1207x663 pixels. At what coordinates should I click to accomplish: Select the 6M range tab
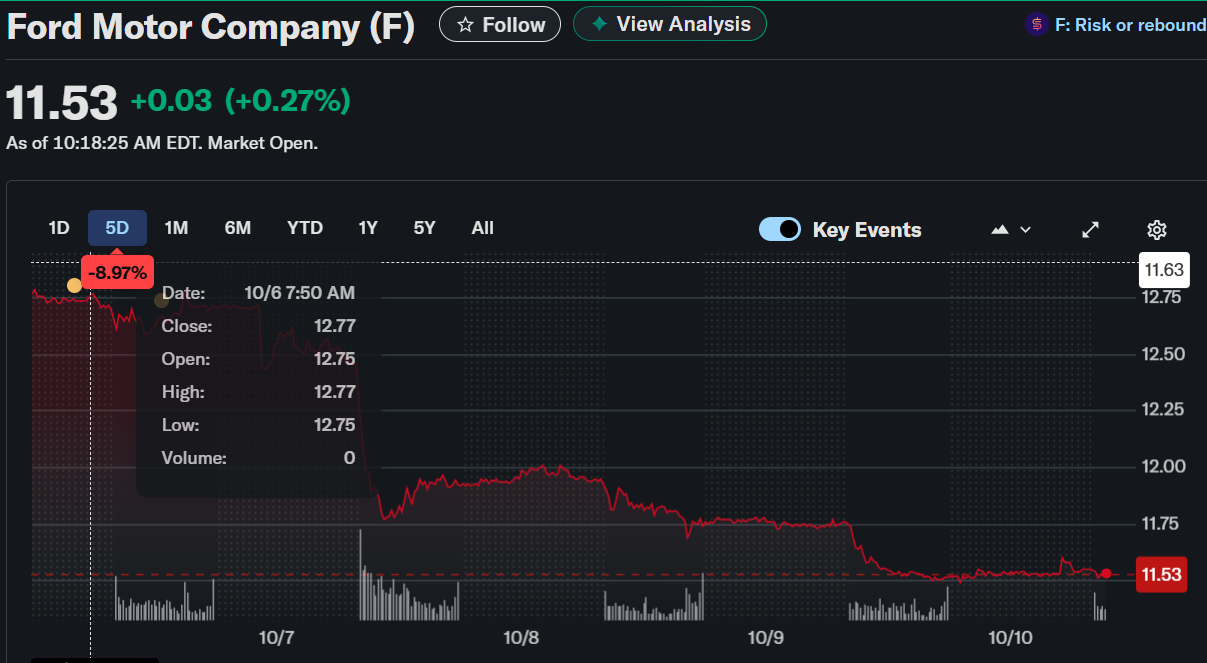pyautogui.click(x=238, y=228)
